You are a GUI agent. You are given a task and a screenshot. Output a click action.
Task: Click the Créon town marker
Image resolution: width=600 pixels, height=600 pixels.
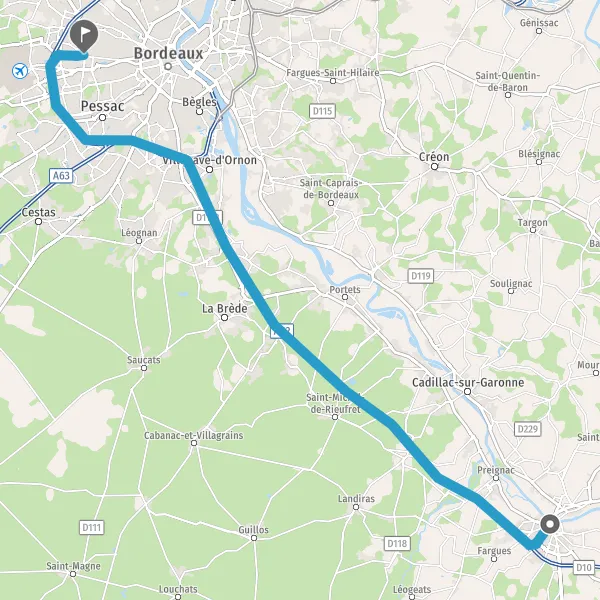pos(434,166)
